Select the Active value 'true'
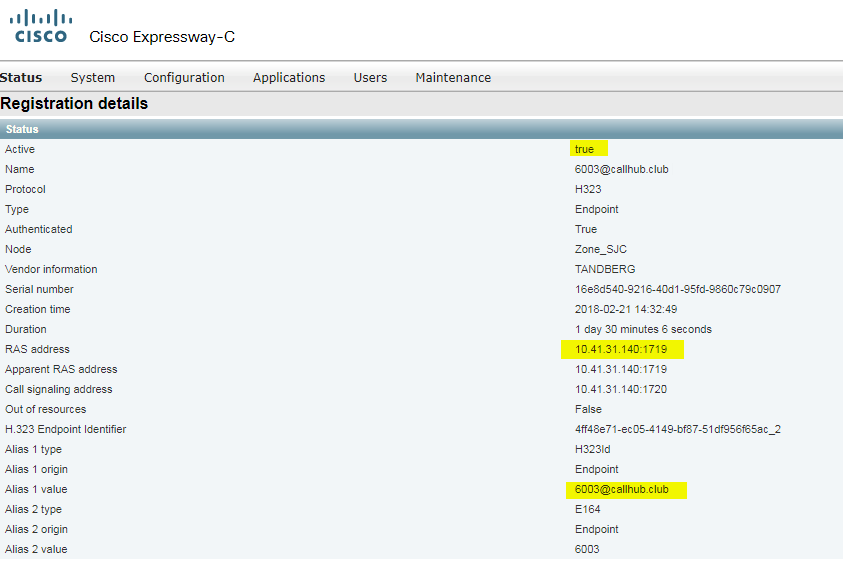Viewport: 843px width, 567px height. pos(584,149)
